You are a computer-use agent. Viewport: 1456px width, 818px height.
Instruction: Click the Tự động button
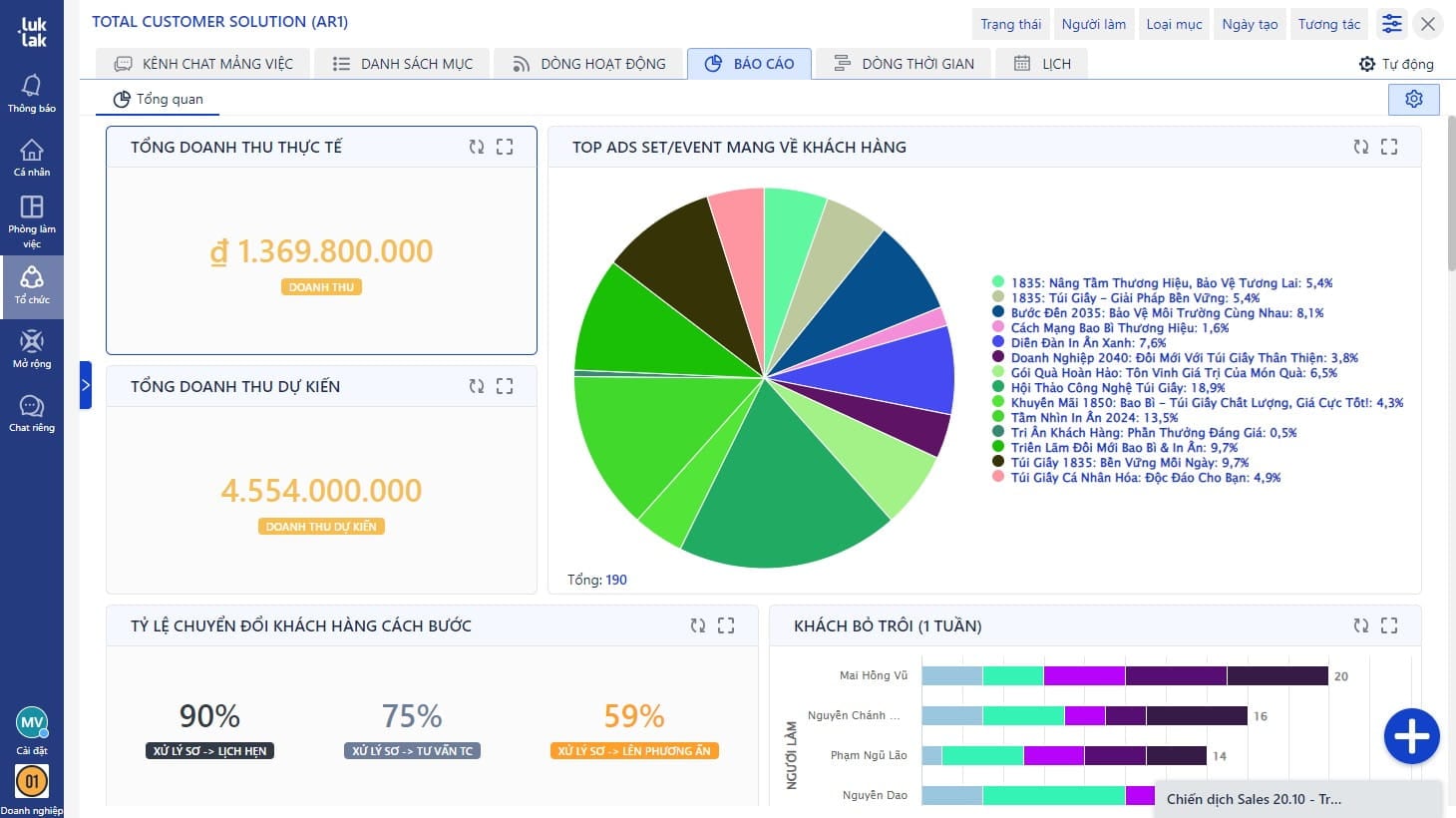(x=1396, y=64)
